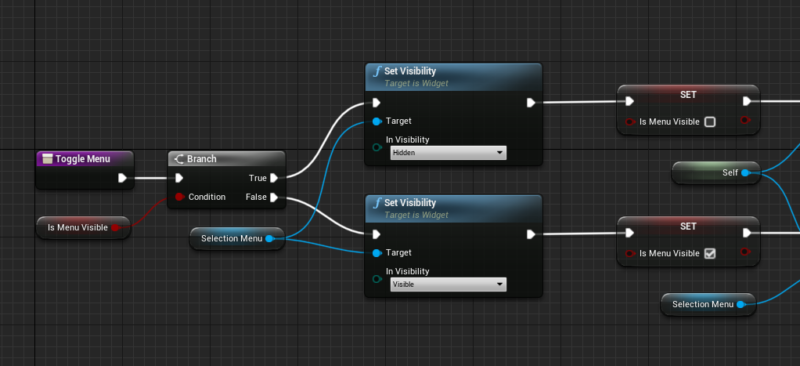800x366 pixels.
Task: Click In Visibility pin above the Hidden dropdown
Action: tap(377, 148)
